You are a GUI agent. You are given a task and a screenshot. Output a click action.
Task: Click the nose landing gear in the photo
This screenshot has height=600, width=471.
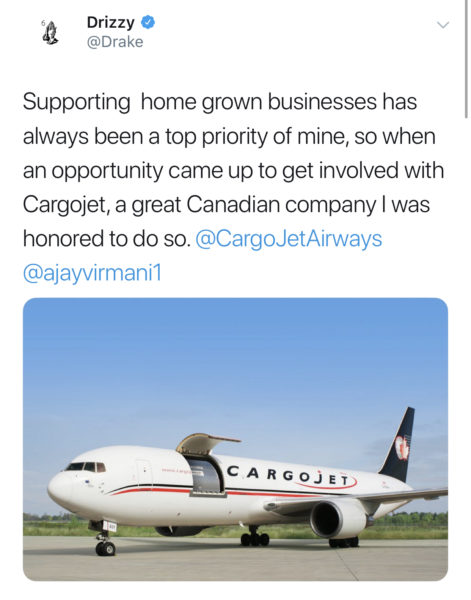point(105,540)
